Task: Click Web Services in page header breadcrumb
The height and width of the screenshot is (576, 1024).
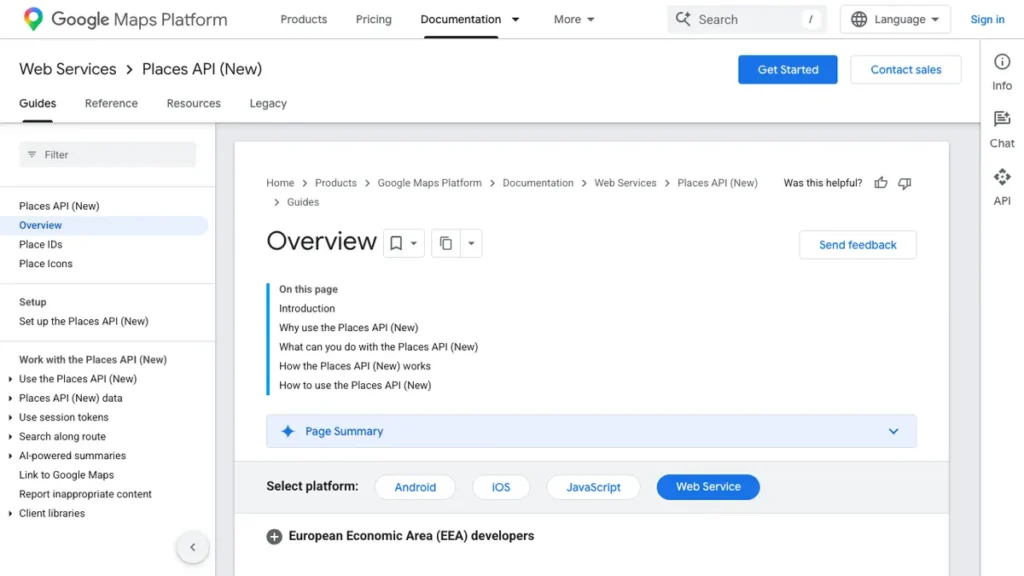Action: coord(67,69)
